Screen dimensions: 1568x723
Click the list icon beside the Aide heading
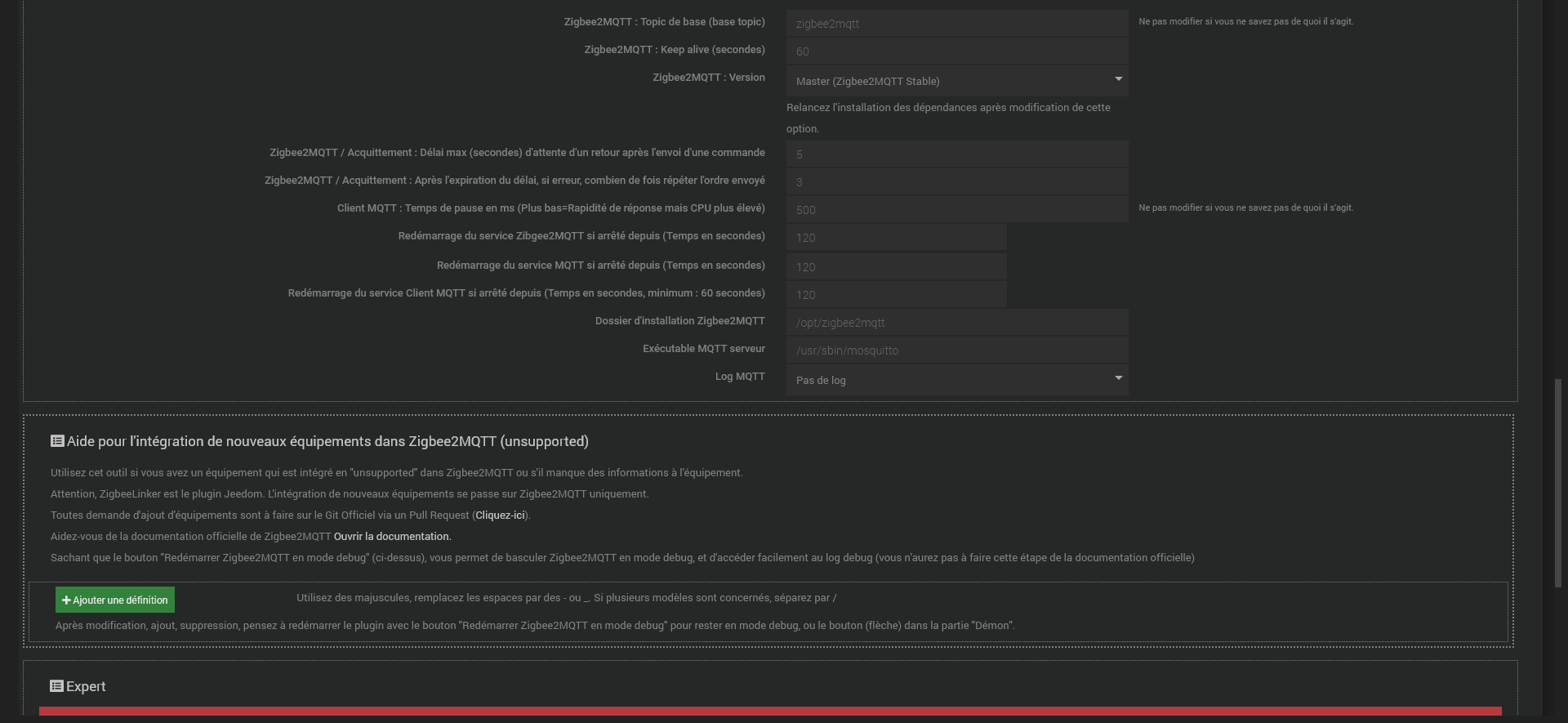pos(57,441)
